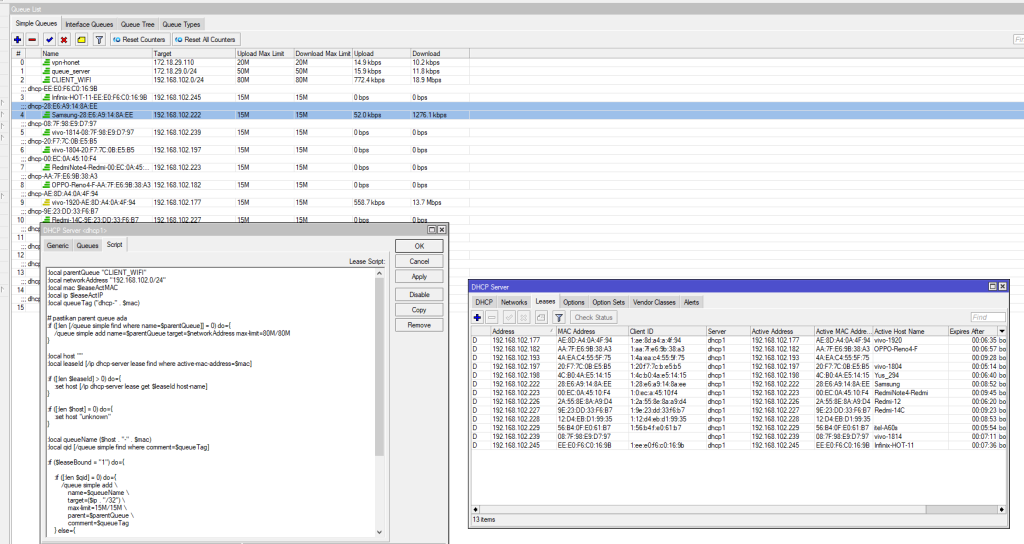Open the Queue Types tab
The image size is (1024, 544).
click(182, 24)
